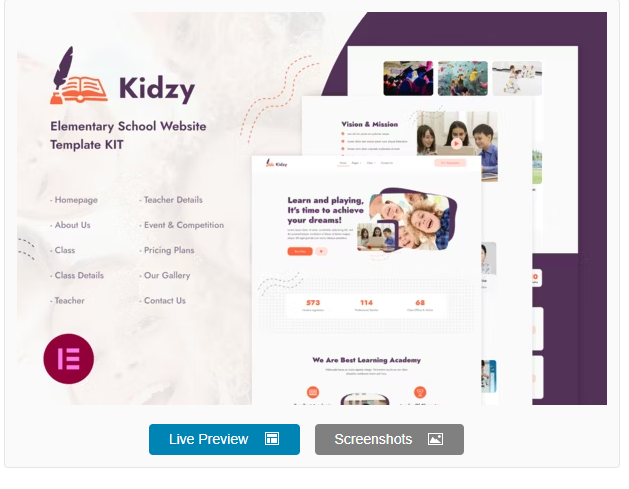Click the Elementor logo badge
The height and width of the screenshot is (489, 629).
click(69, 359)
